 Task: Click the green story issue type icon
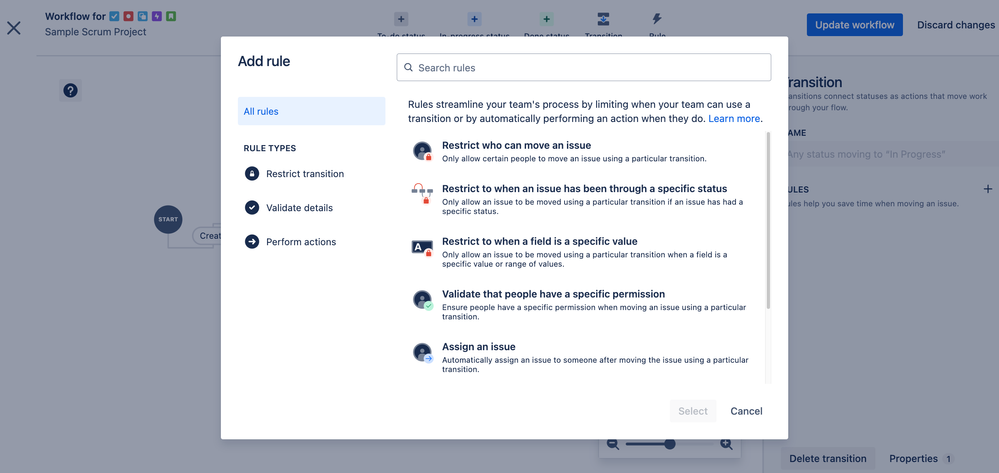[171, 16]
